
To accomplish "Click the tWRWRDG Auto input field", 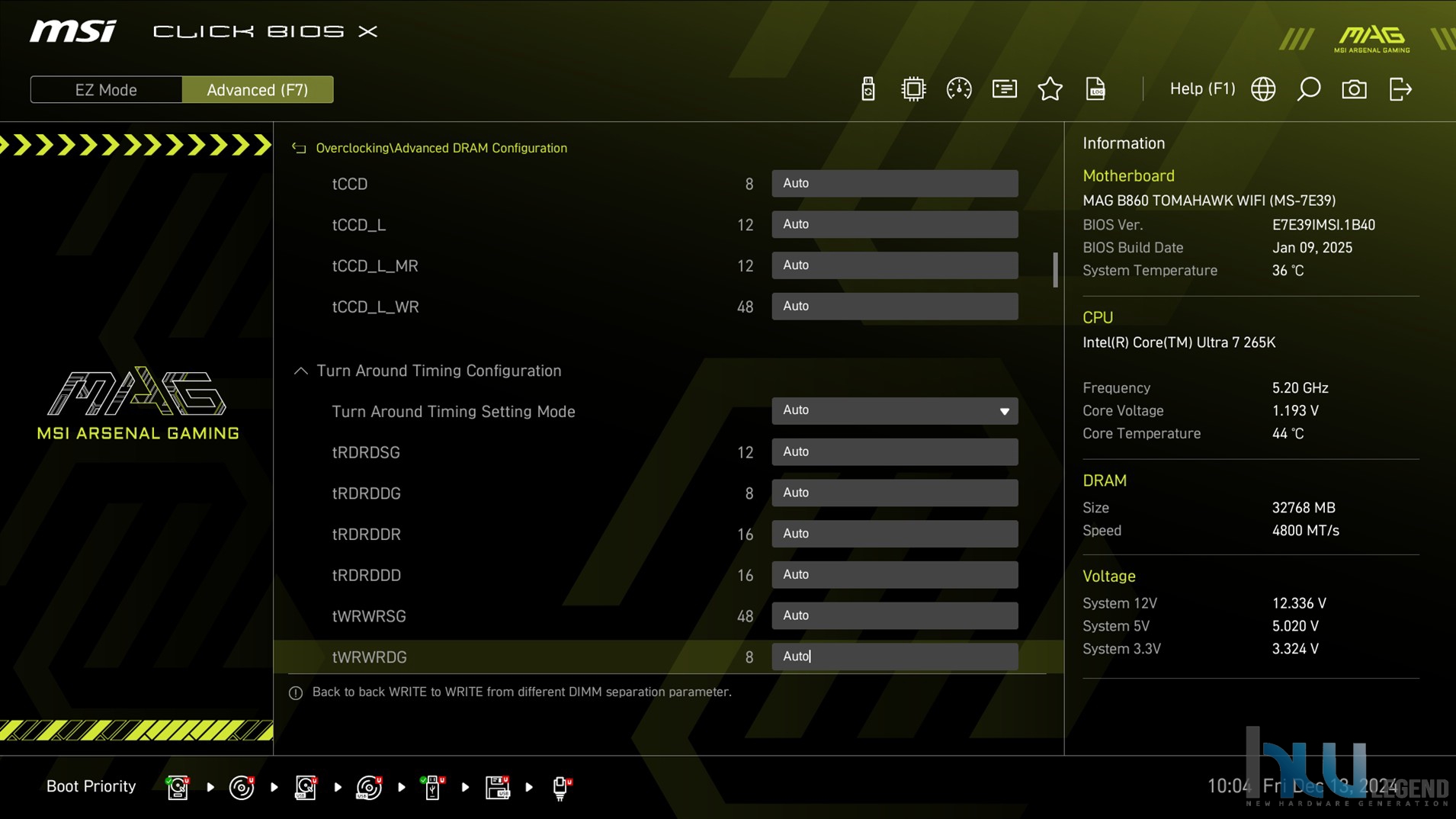I will pyautogui.click(x=894, y=657).
